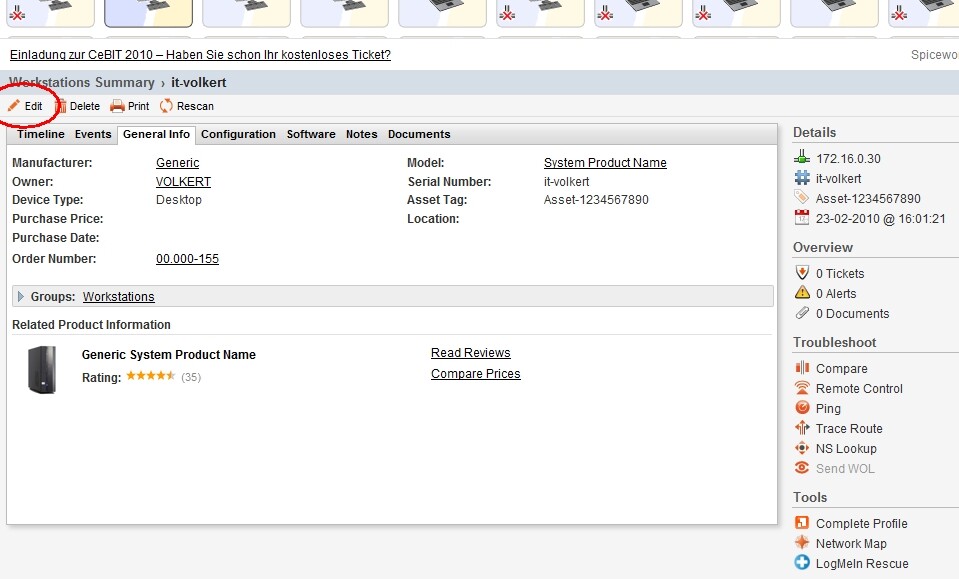Click Send WOL option
This screenshot has width=959, height=579.
[x=843, y=468]
